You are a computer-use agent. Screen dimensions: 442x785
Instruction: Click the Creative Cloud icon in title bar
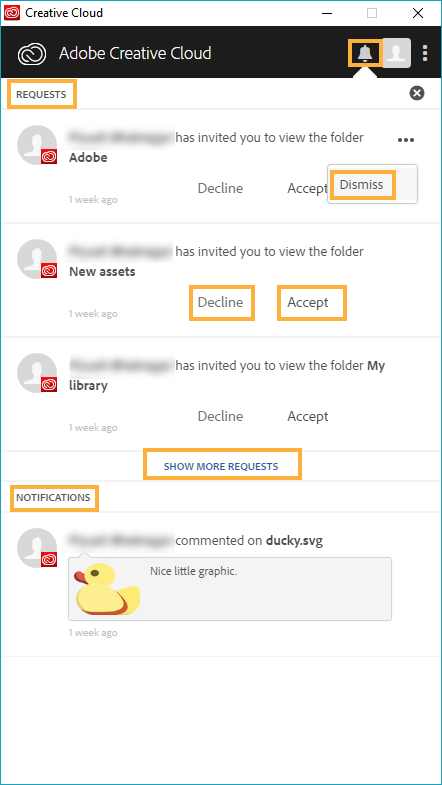pos(12,13)
